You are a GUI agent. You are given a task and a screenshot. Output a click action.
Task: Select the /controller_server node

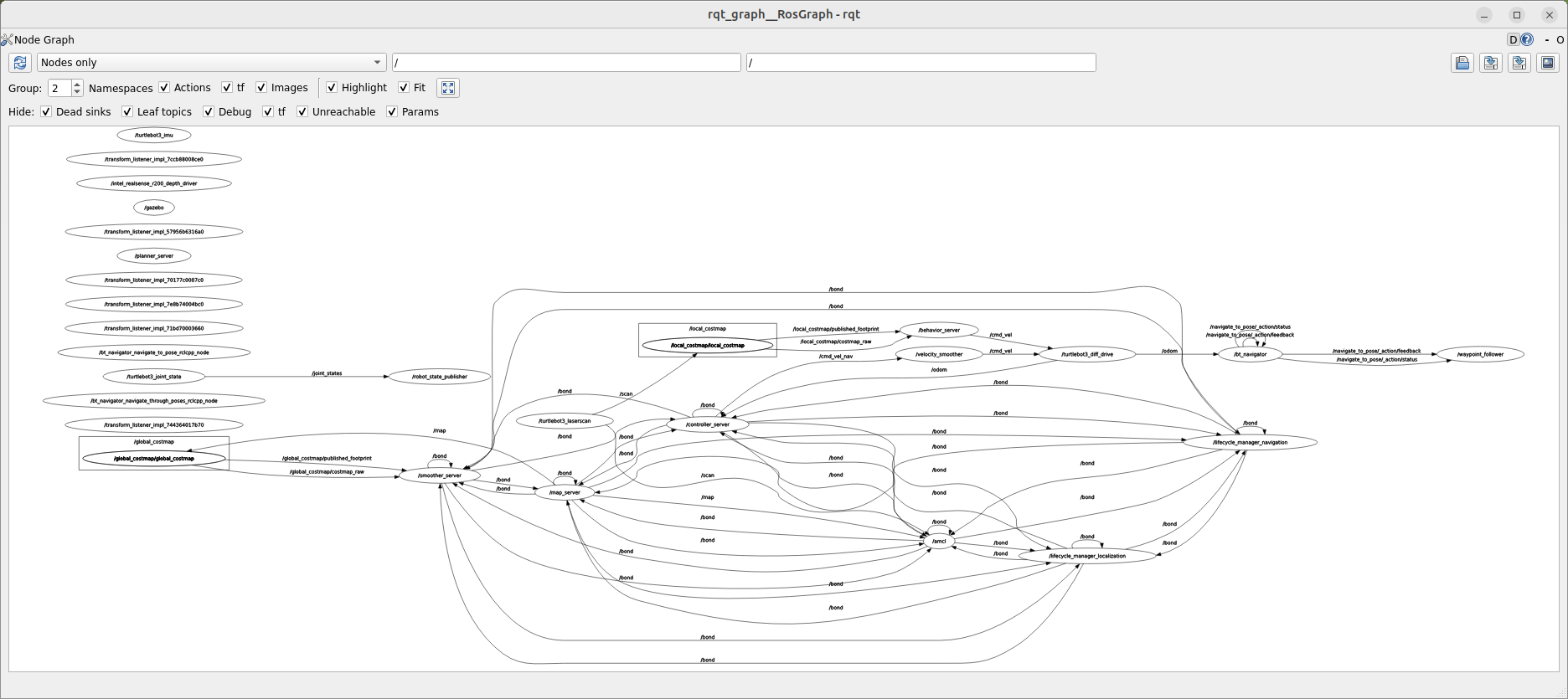point(708,424)
